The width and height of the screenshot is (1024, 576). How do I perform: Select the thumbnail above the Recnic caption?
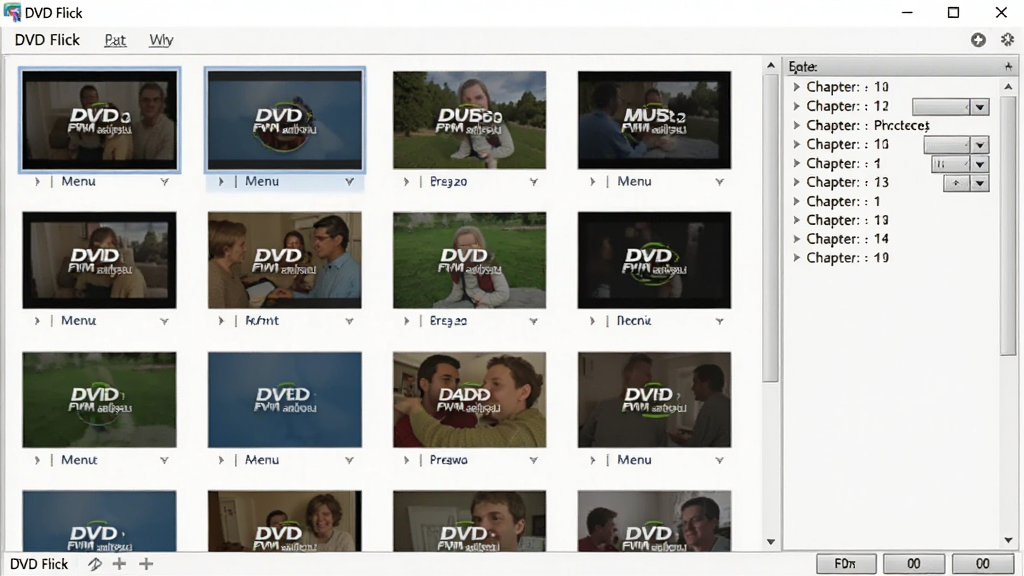(654, 260)
